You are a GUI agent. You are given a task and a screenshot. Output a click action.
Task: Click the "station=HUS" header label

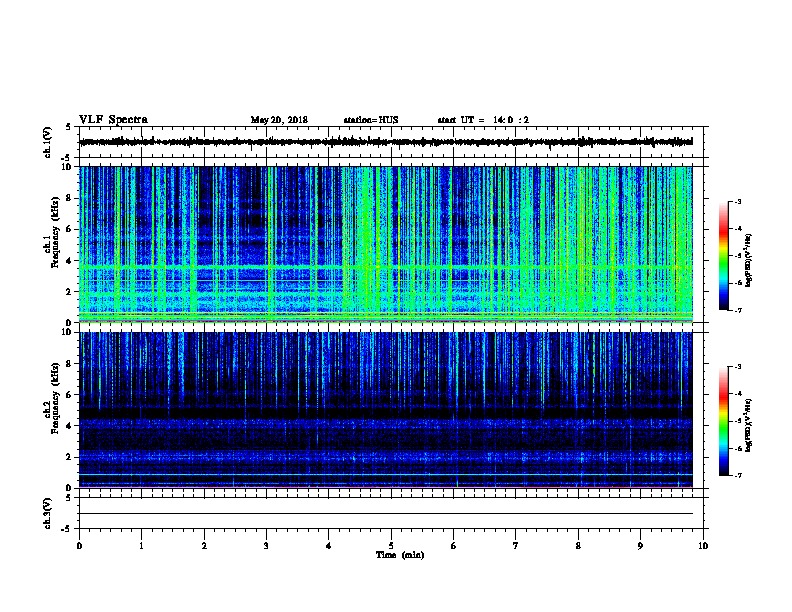(371, 120)
